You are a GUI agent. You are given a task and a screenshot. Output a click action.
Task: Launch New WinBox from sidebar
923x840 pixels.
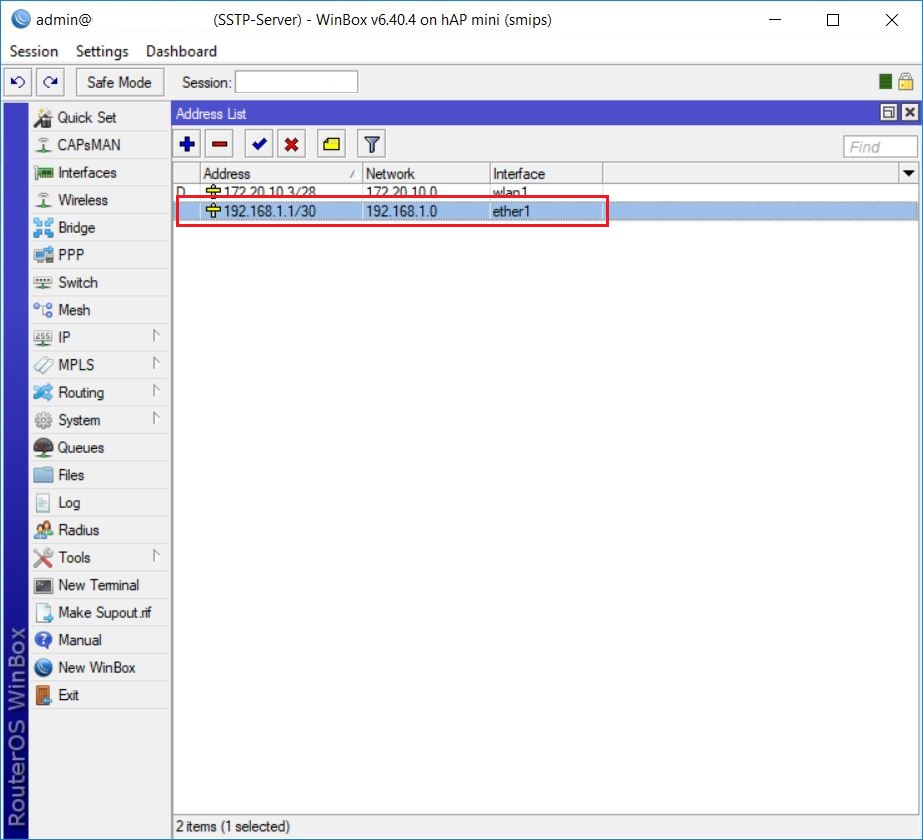click(100, 668)
